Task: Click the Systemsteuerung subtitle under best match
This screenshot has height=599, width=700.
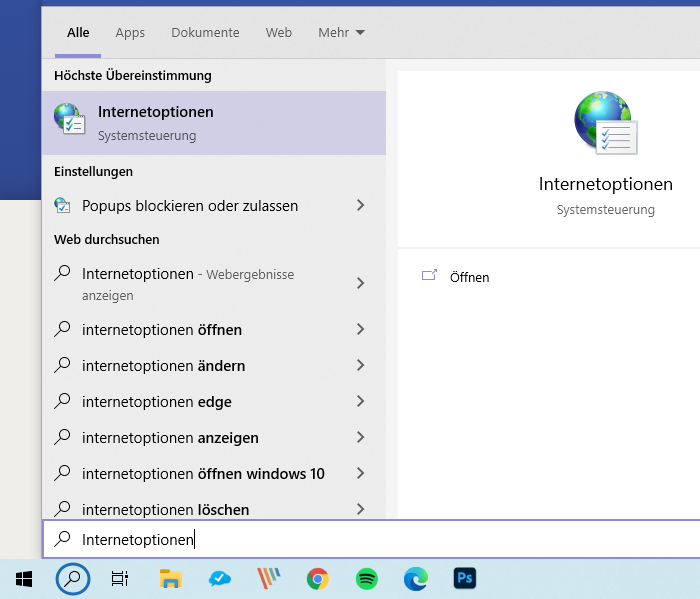Action: tap(147, 135)
